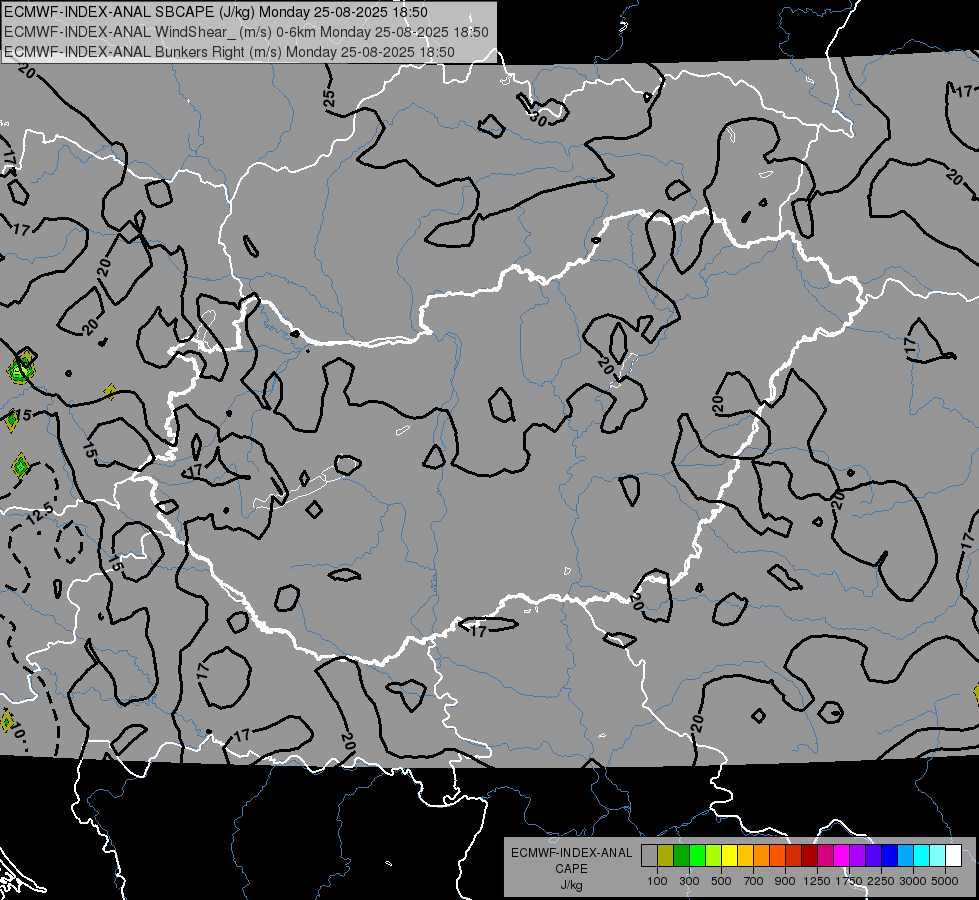Click the CAPE label in the legend

[x=571, y=868]
